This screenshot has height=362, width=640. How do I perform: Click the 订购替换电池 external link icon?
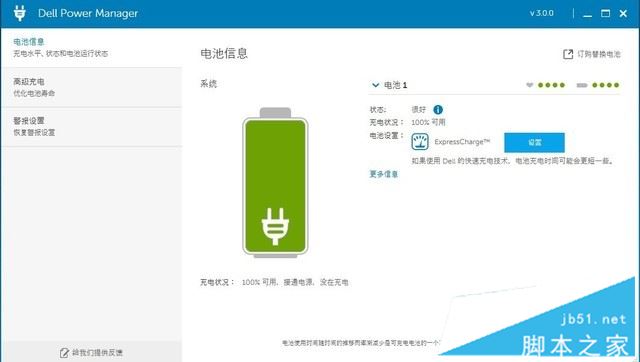click(568, 54)
